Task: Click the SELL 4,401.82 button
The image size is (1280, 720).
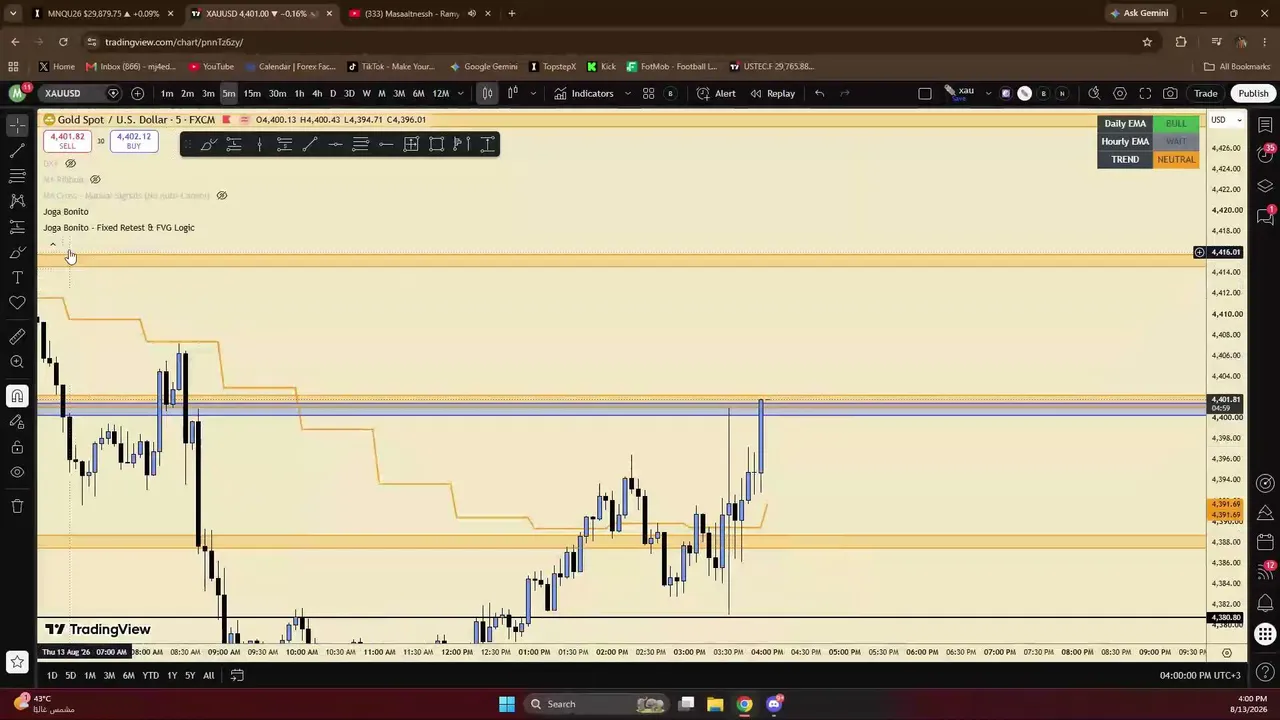Action: [x=67, y=141]
